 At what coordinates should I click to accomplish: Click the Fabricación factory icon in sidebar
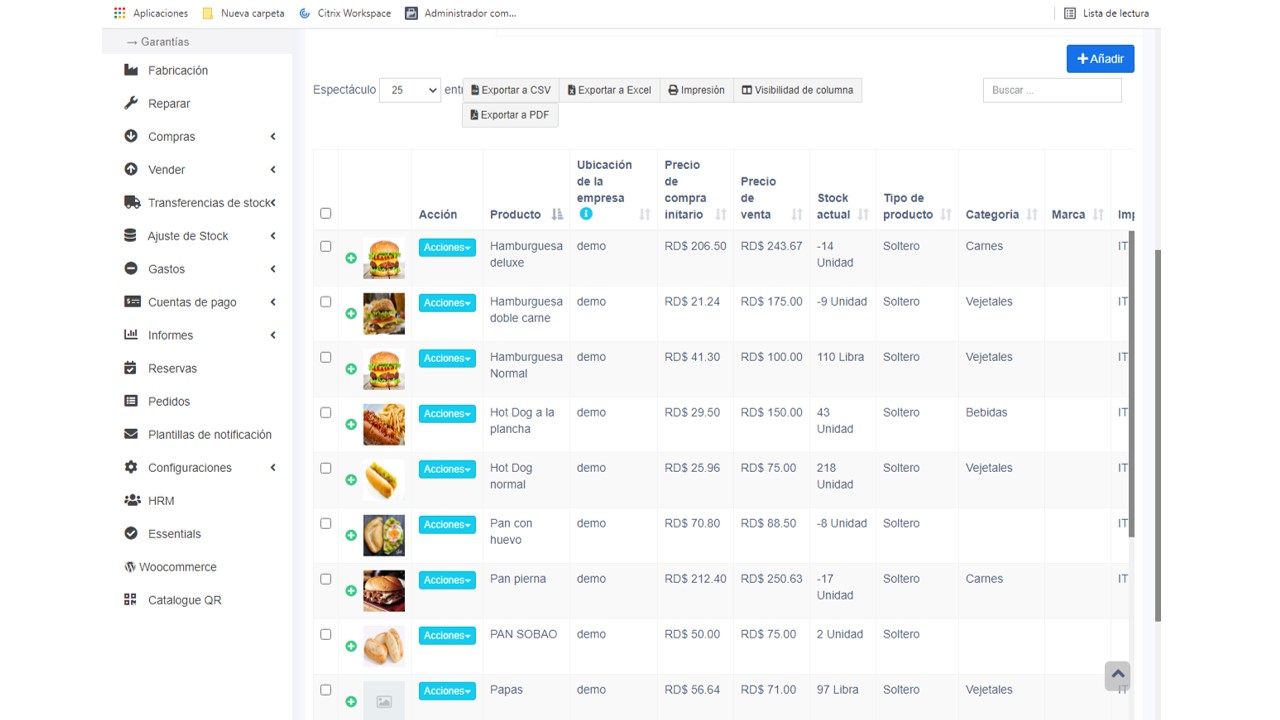[x=130, y=70]
